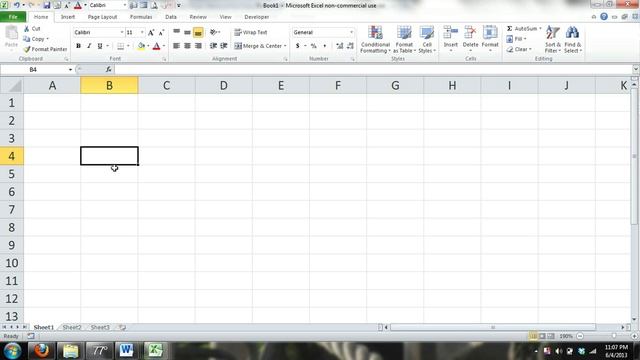Click the Paste clipboard icon
The image size is (640, 360).
click(11, 33)
